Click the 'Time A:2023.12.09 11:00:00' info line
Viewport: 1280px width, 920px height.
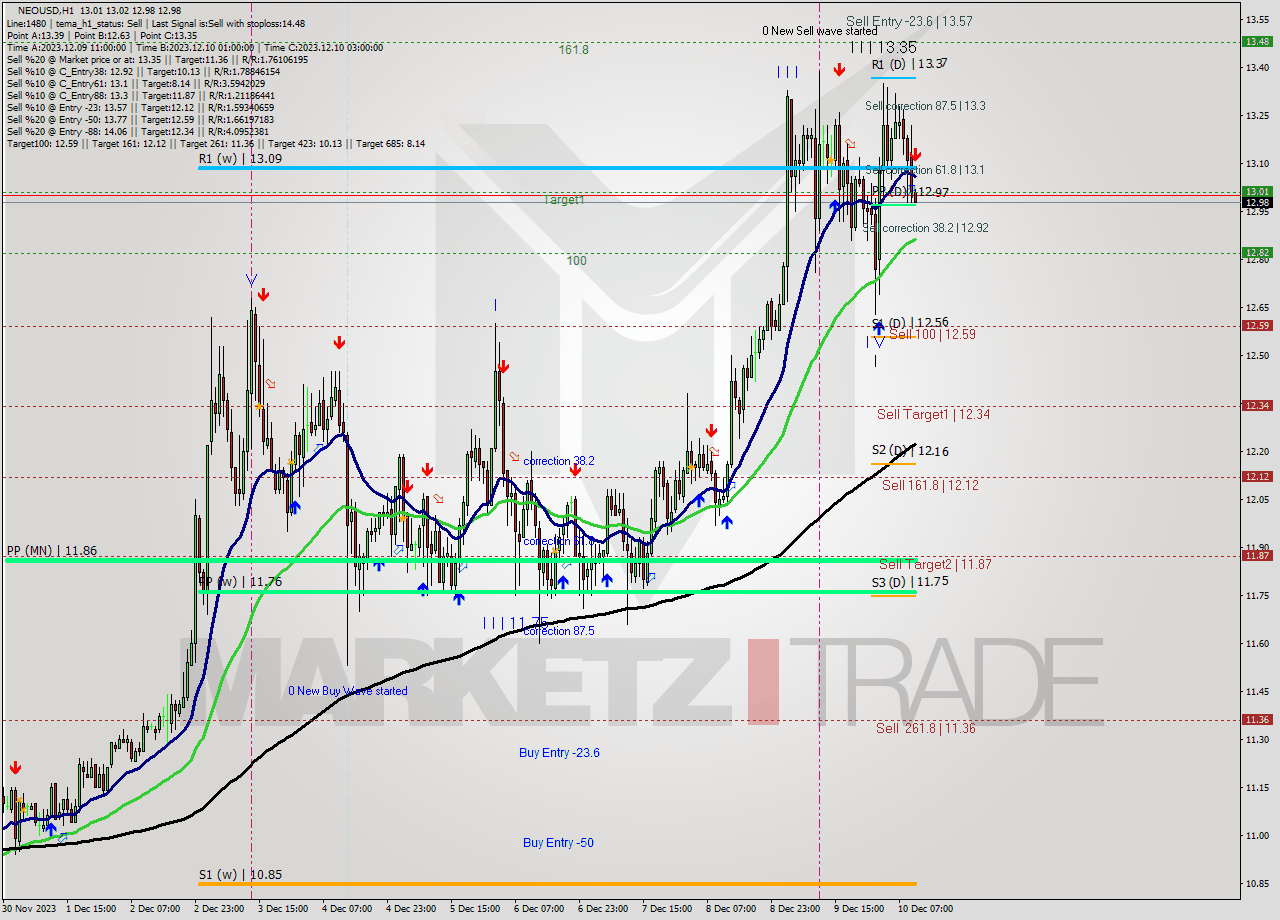point(195,47)
